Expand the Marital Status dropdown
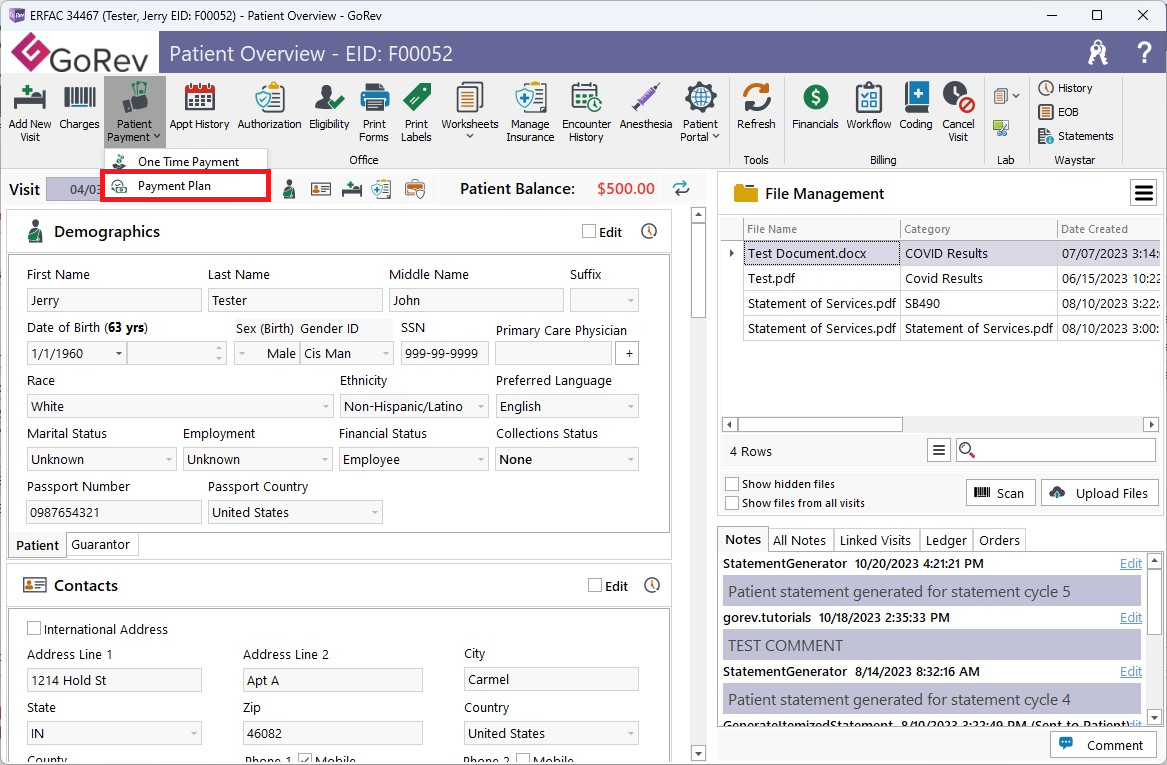Screen dimensions: 1167x765 (169, 460)
